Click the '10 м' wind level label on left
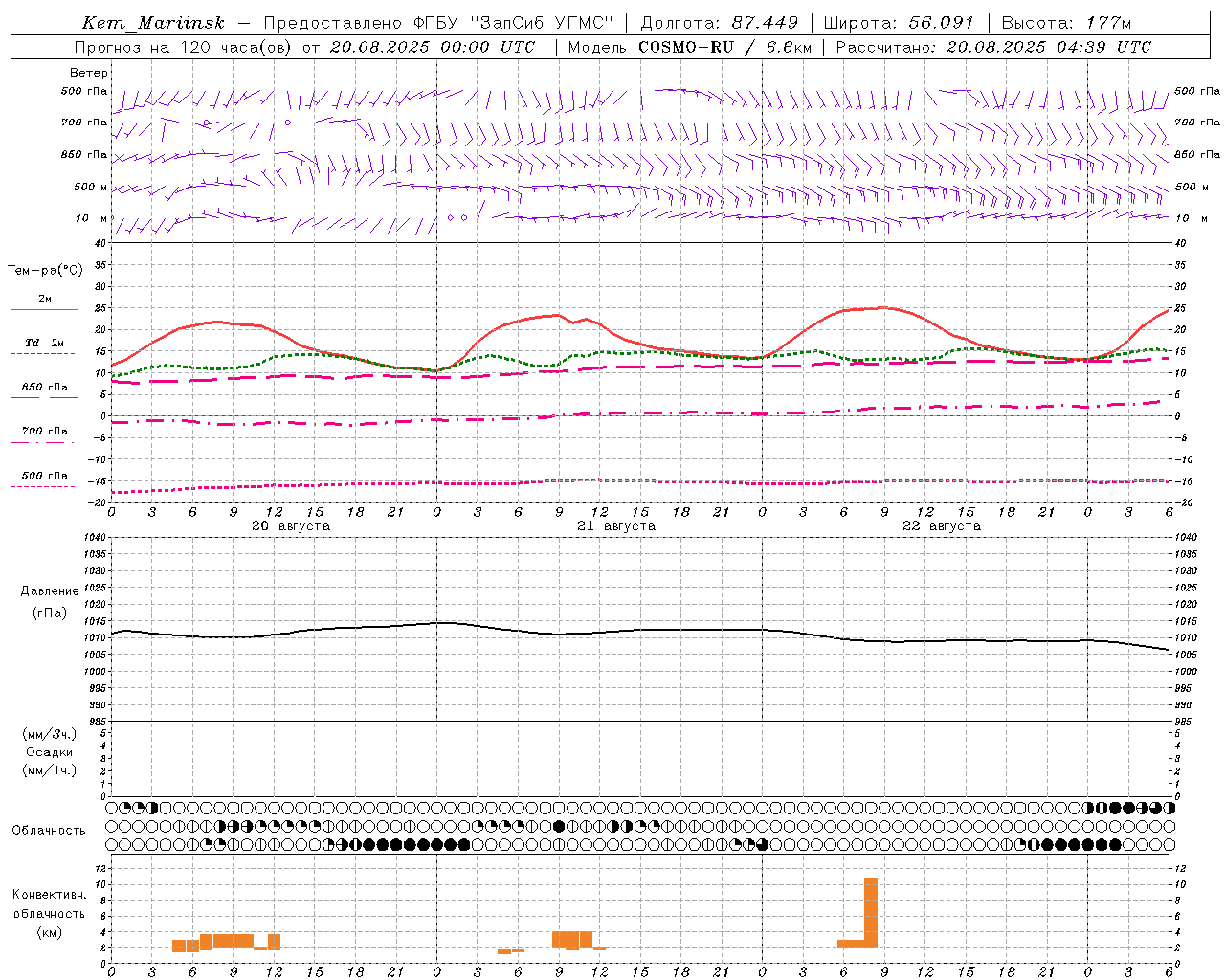The image size is (1225, 980). point(92,218)
